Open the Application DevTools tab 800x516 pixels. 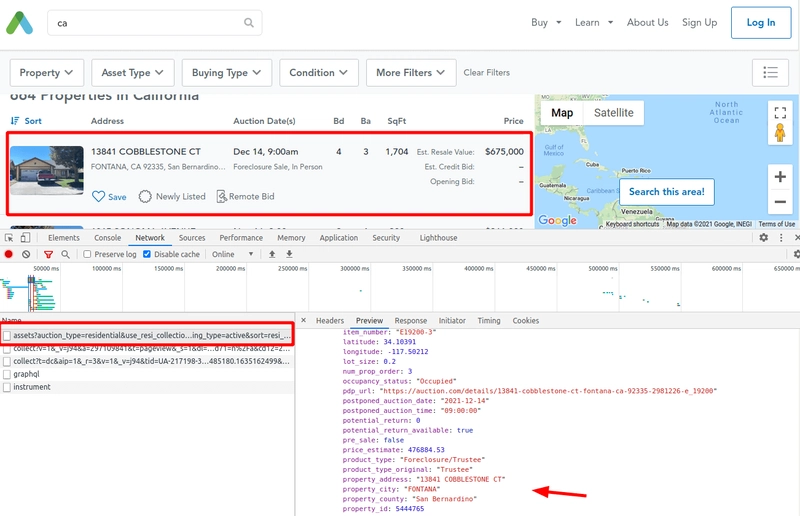(339, 238)
